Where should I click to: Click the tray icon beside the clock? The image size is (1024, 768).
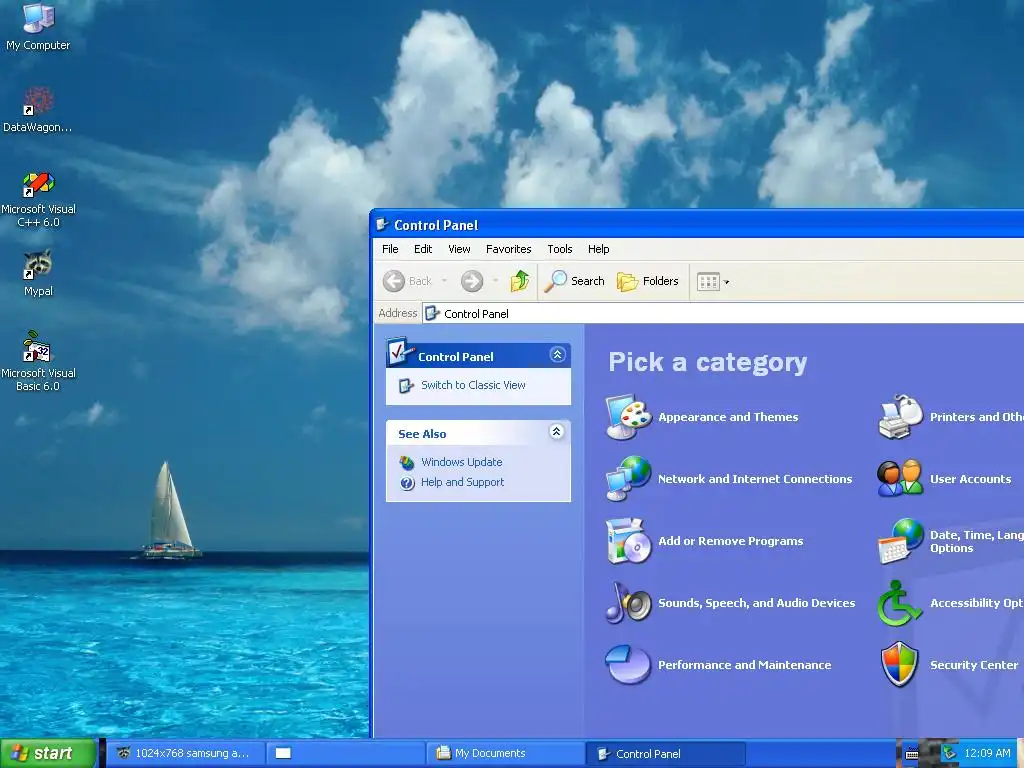tap(949, 754)
